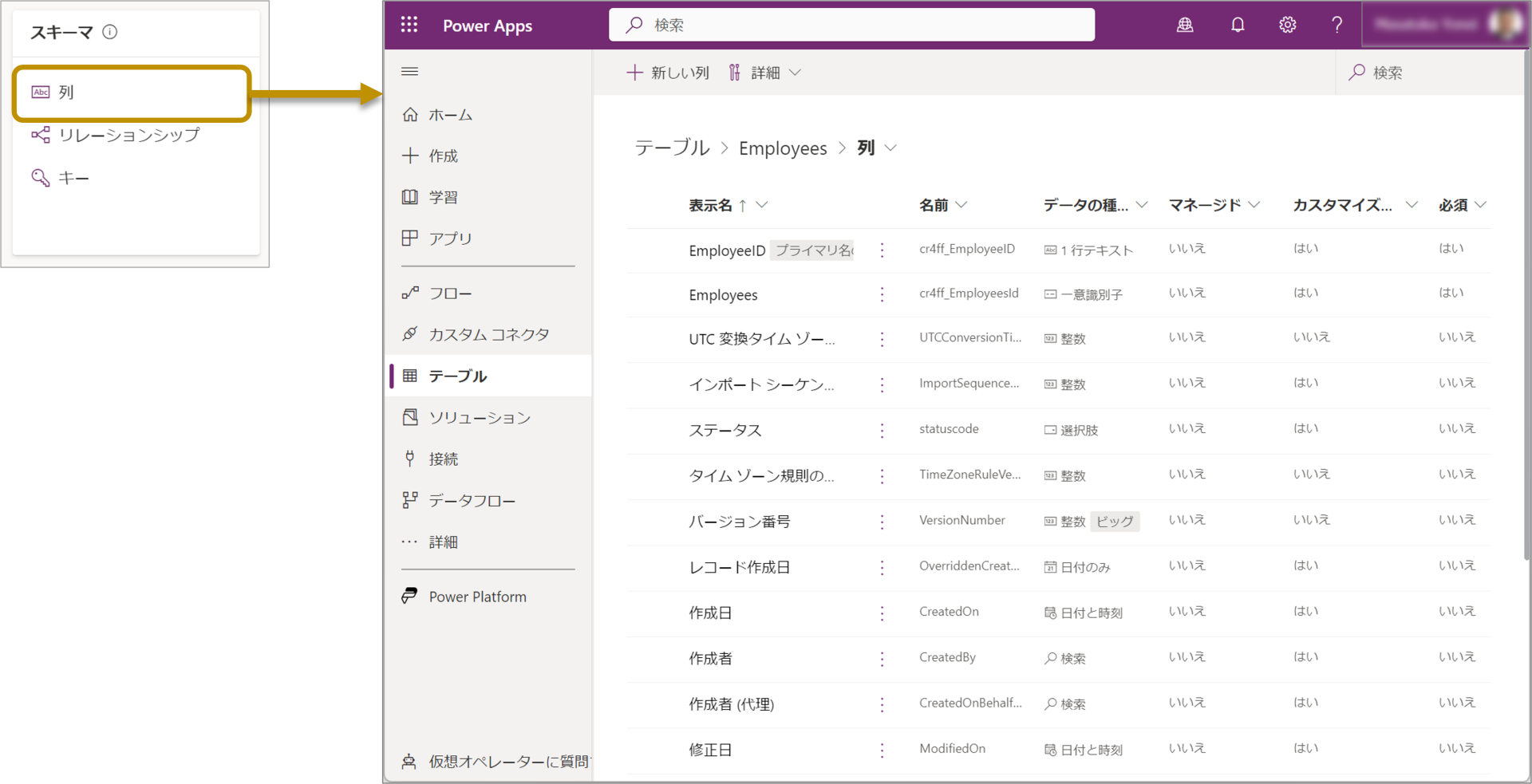Open 学習 in the sidebar

[488, 198]
